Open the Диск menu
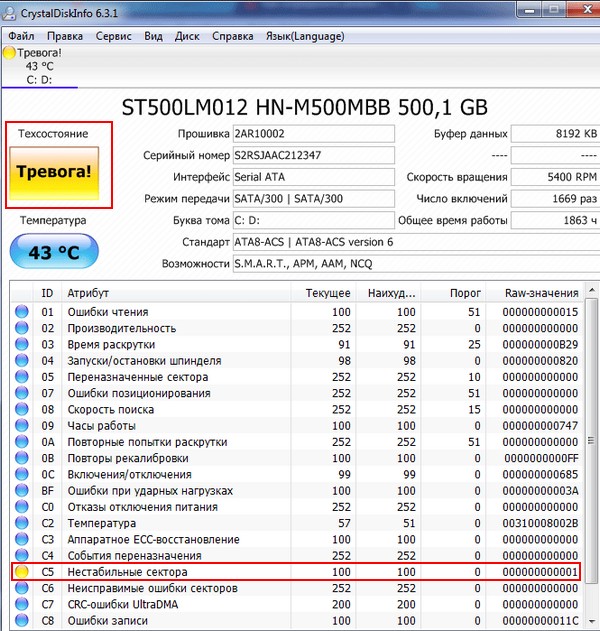Screen dimensions: 600x631 pos(187,36)
